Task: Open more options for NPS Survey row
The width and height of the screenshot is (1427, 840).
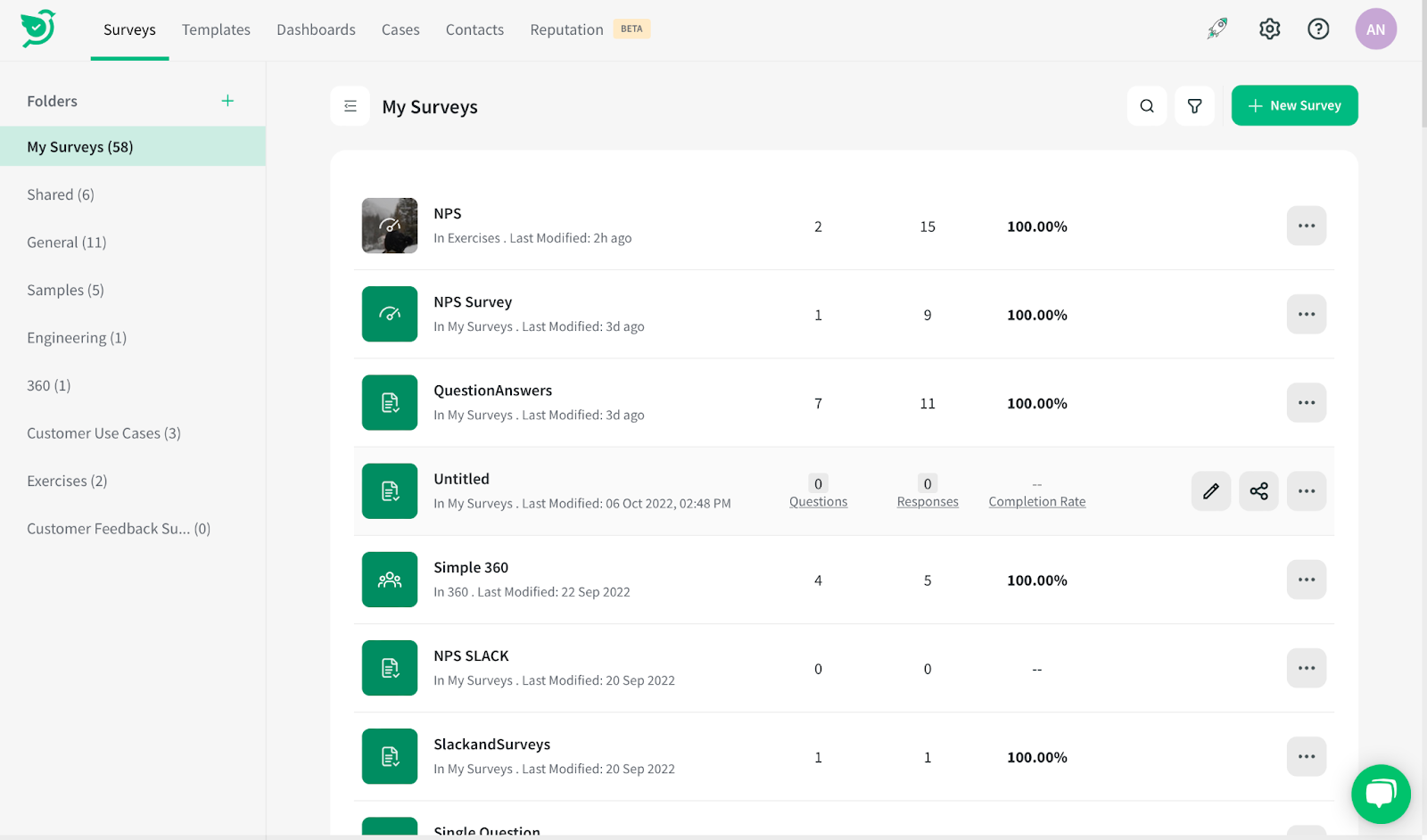Action: (x=1307, y=314)
